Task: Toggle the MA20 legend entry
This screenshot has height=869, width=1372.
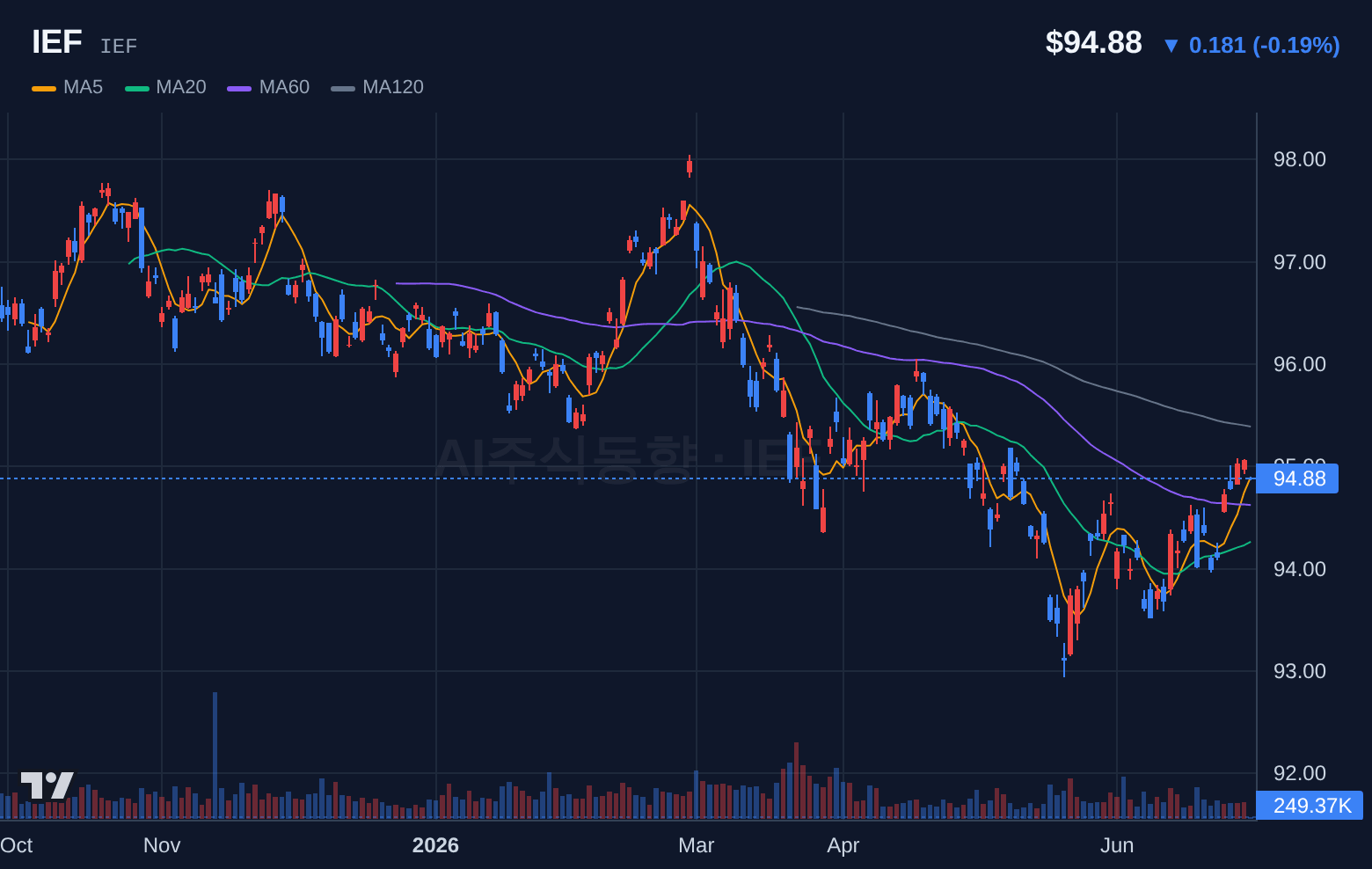Action: (165, 87)
